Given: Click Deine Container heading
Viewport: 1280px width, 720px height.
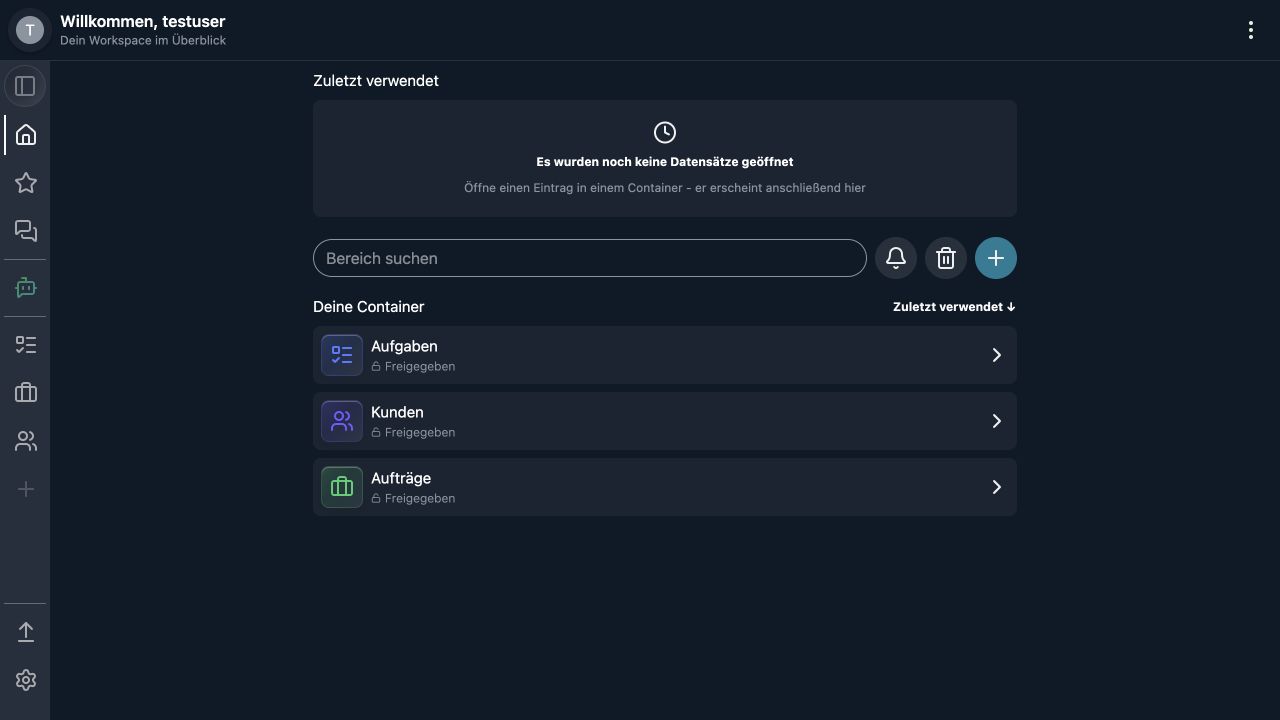Looking at the screenshot, I should [369, 307].
